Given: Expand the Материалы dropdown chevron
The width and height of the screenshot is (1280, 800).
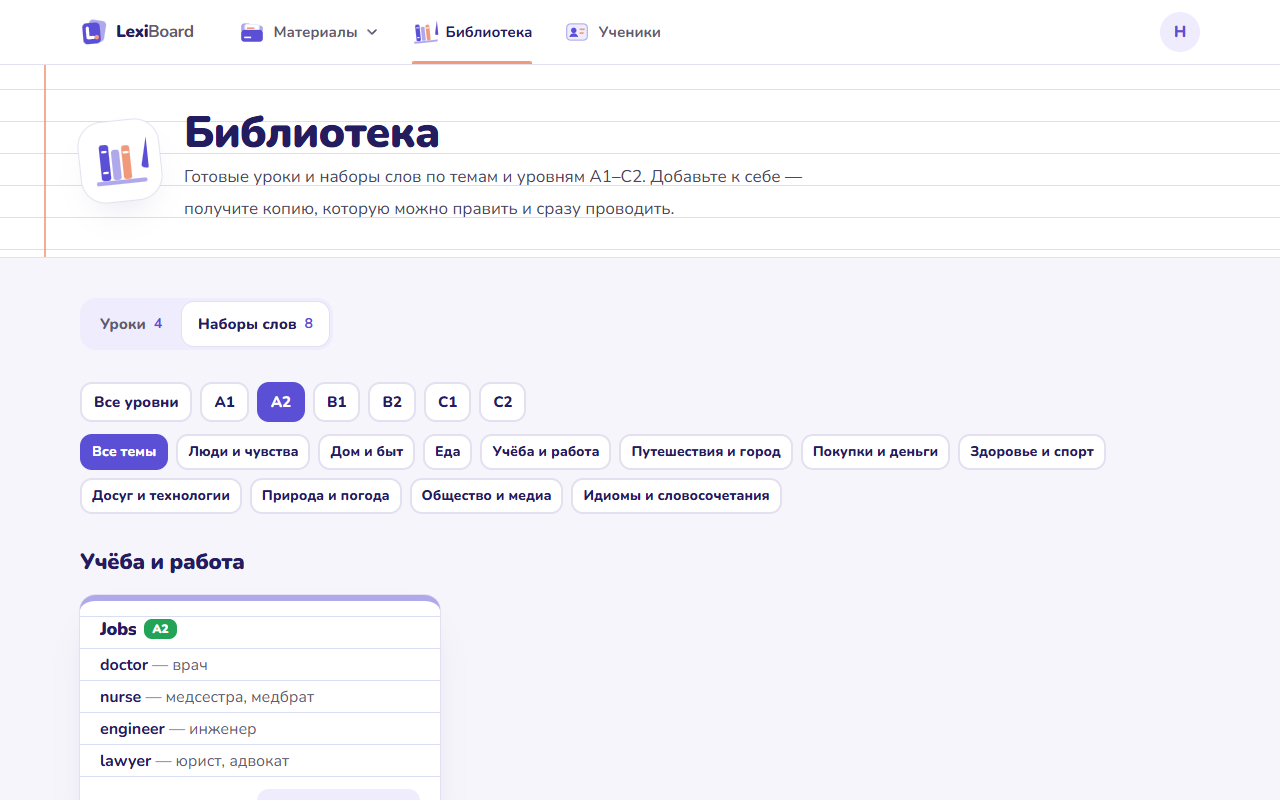Looking at the screenshot, I should pyautogui.click(x=372, y=32).
